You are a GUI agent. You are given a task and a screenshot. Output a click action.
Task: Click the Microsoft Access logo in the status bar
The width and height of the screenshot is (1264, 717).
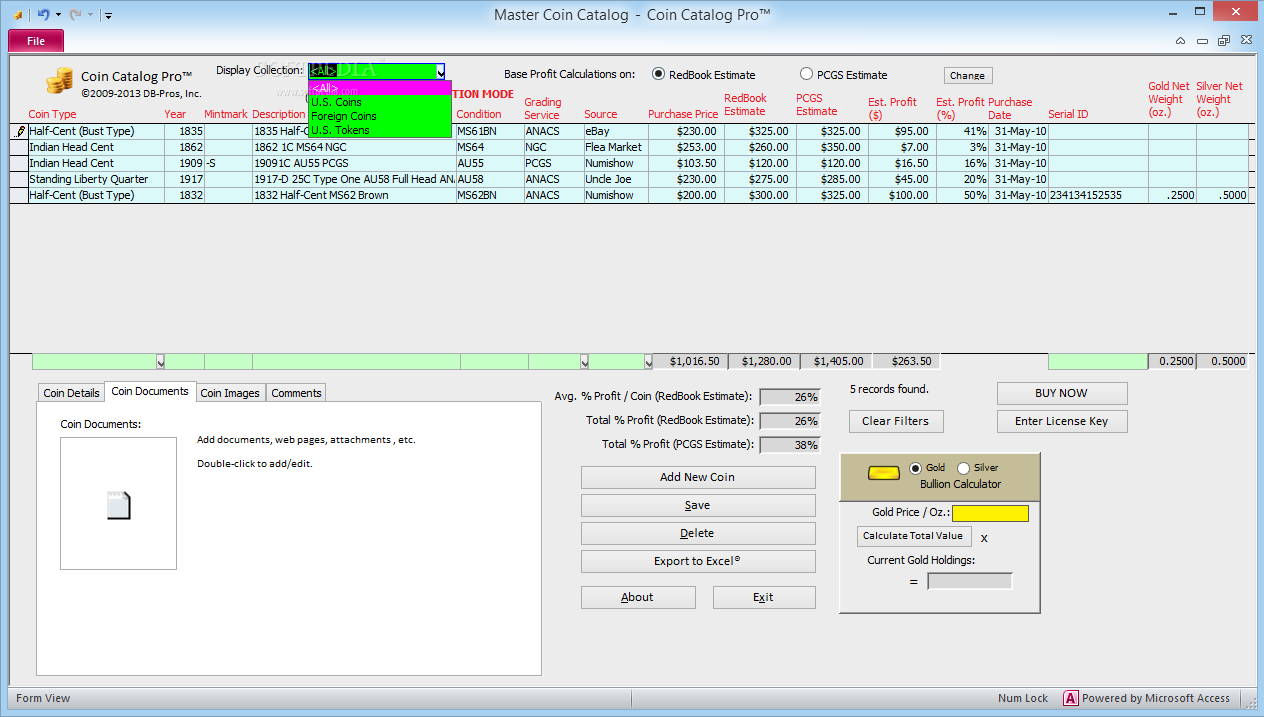[x=1070, y=698]
